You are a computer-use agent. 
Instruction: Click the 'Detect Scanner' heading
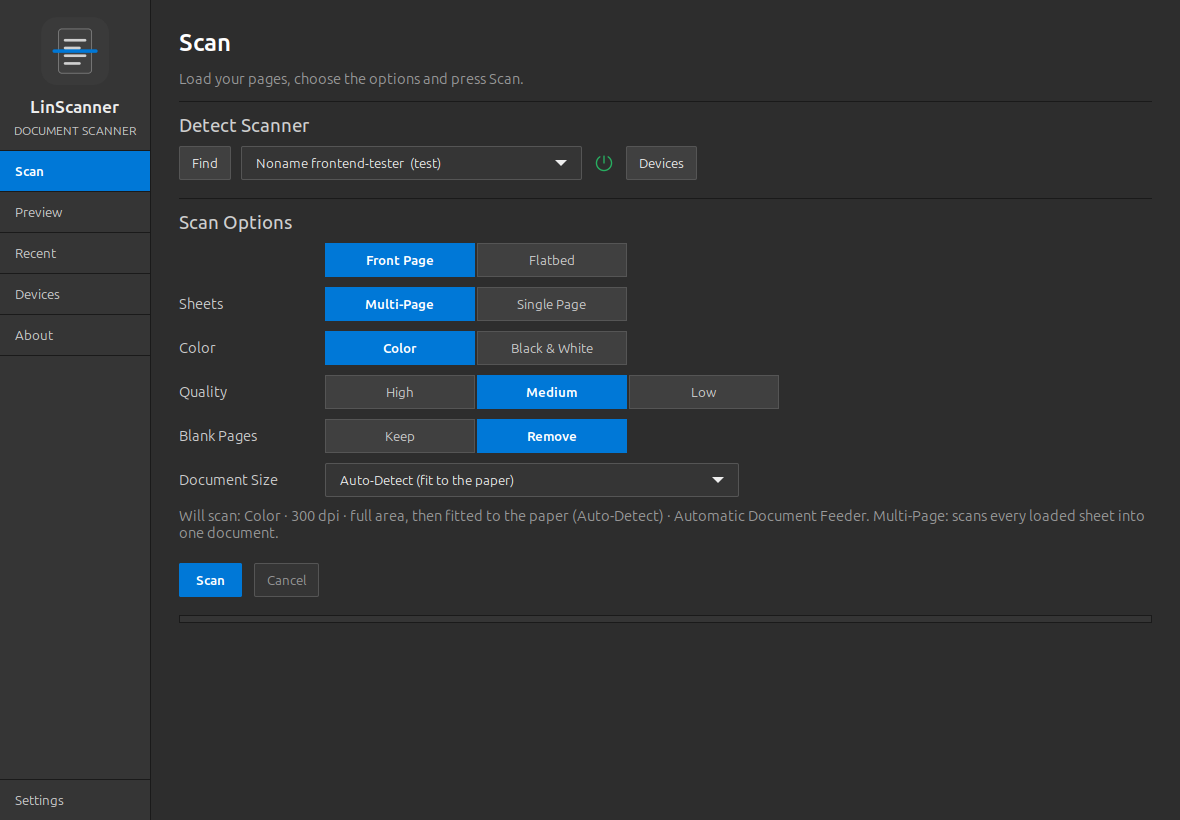tap(244, 126)
